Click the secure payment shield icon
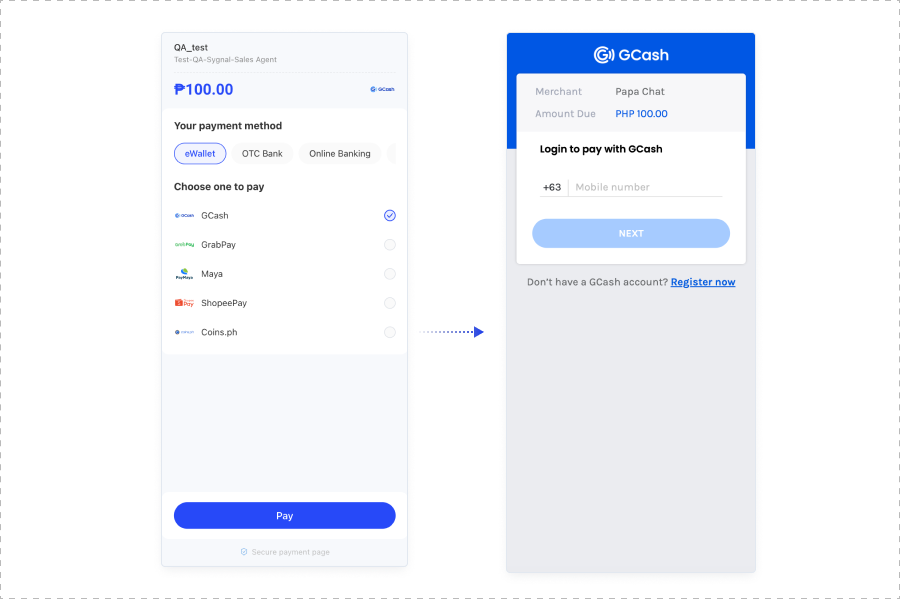900x599 pixels. [x=244, y=552]
